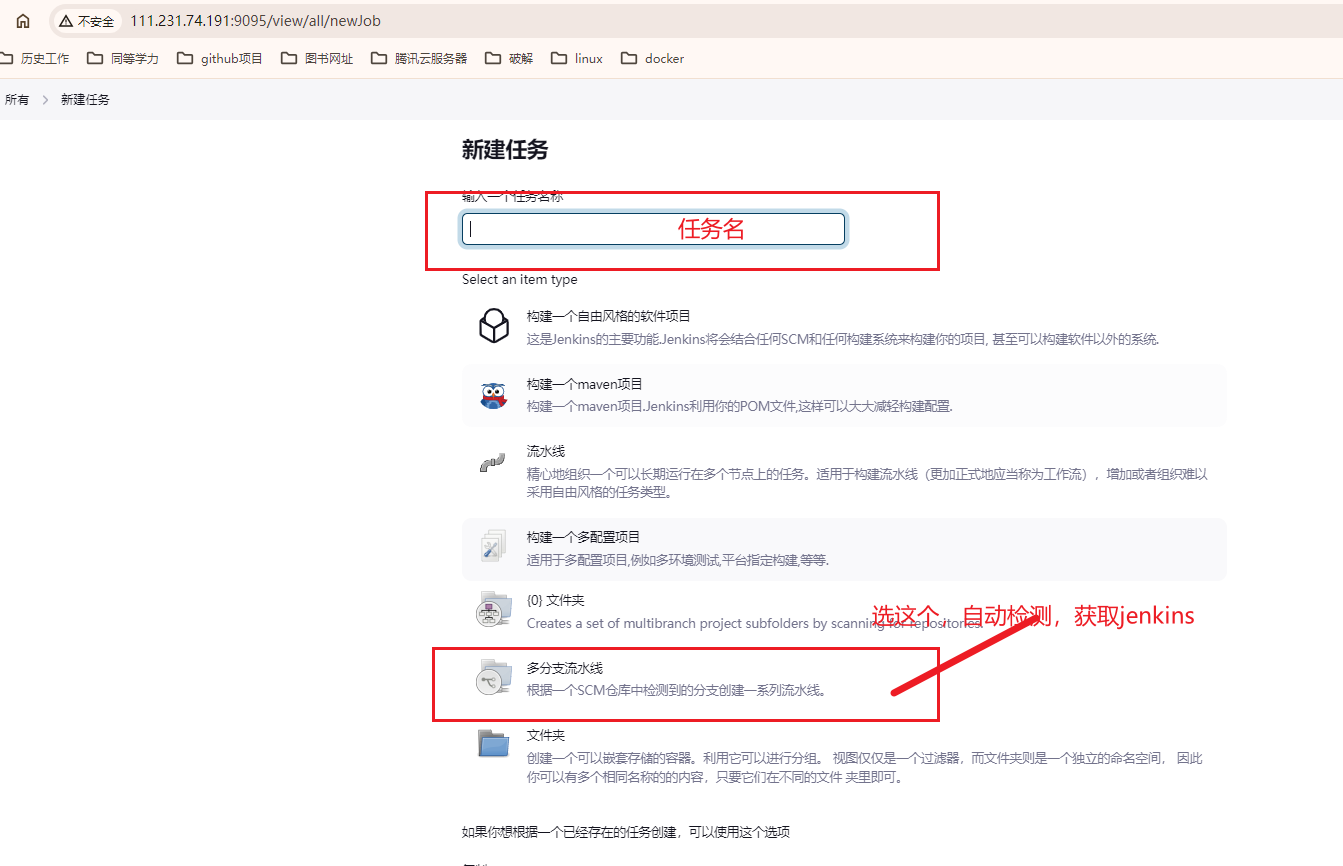Choose the 流水线 item type
The height and width of the screenshot is (866, 1343).
click(844, 471)
